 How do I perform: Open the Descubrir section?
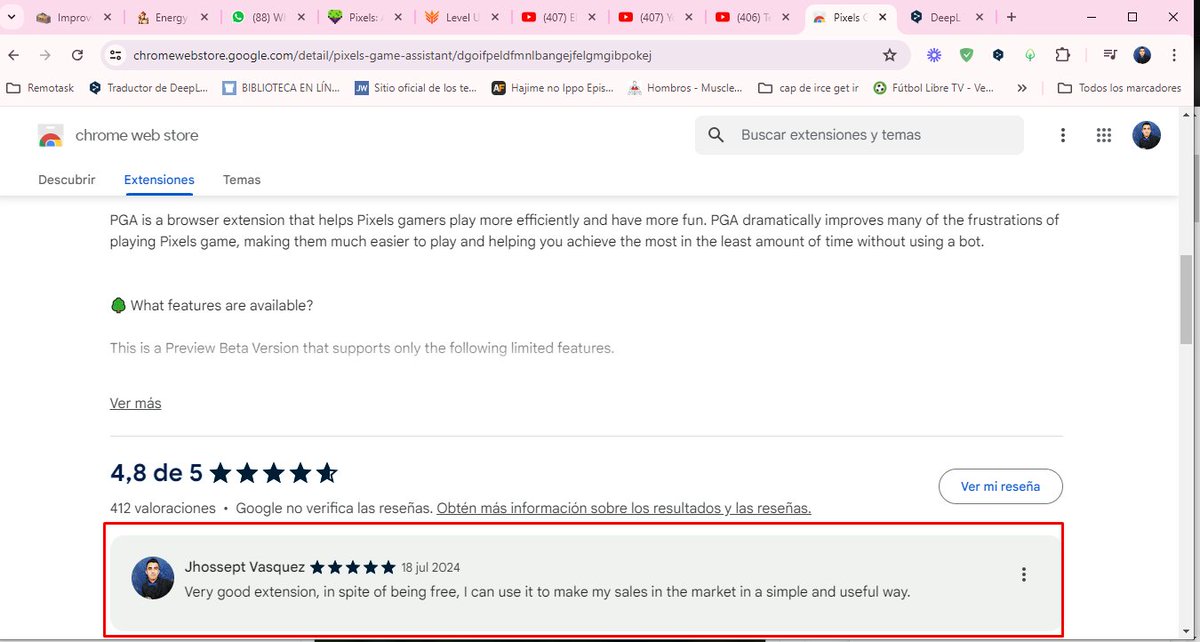click(67, 180)
